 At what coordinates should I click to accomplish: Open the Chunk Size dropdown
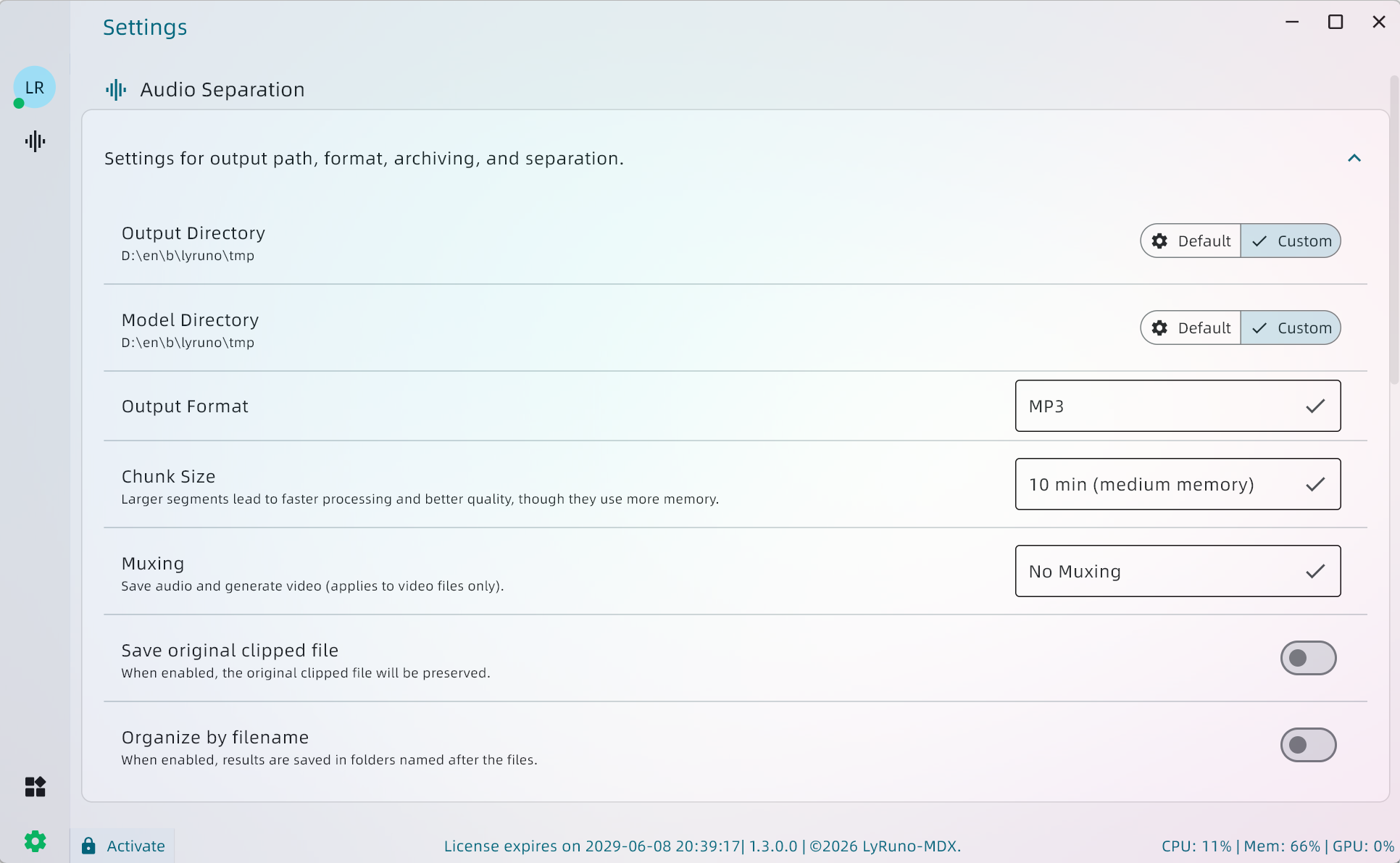(1178, 484)
